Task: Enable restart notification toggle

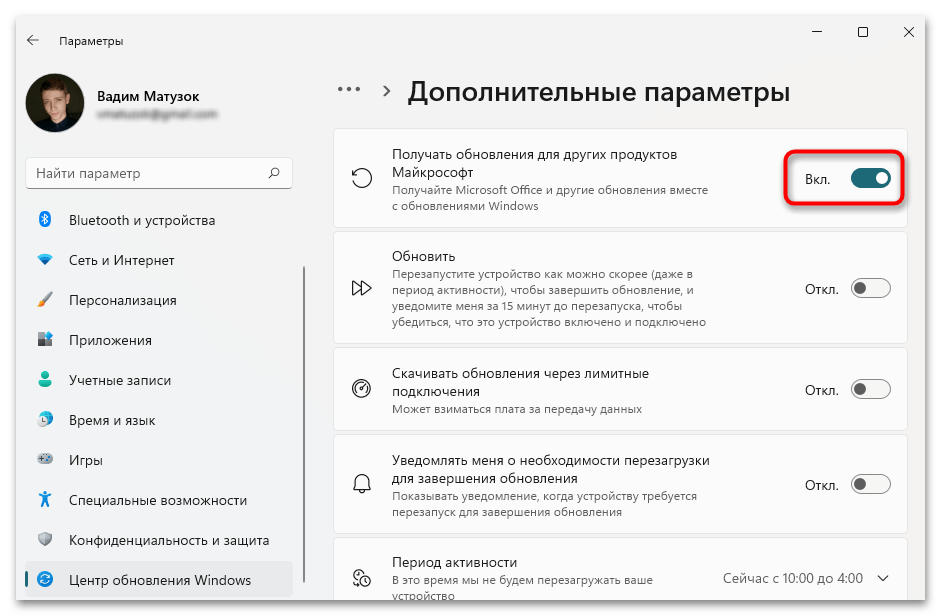Action: tap(870, 484)
